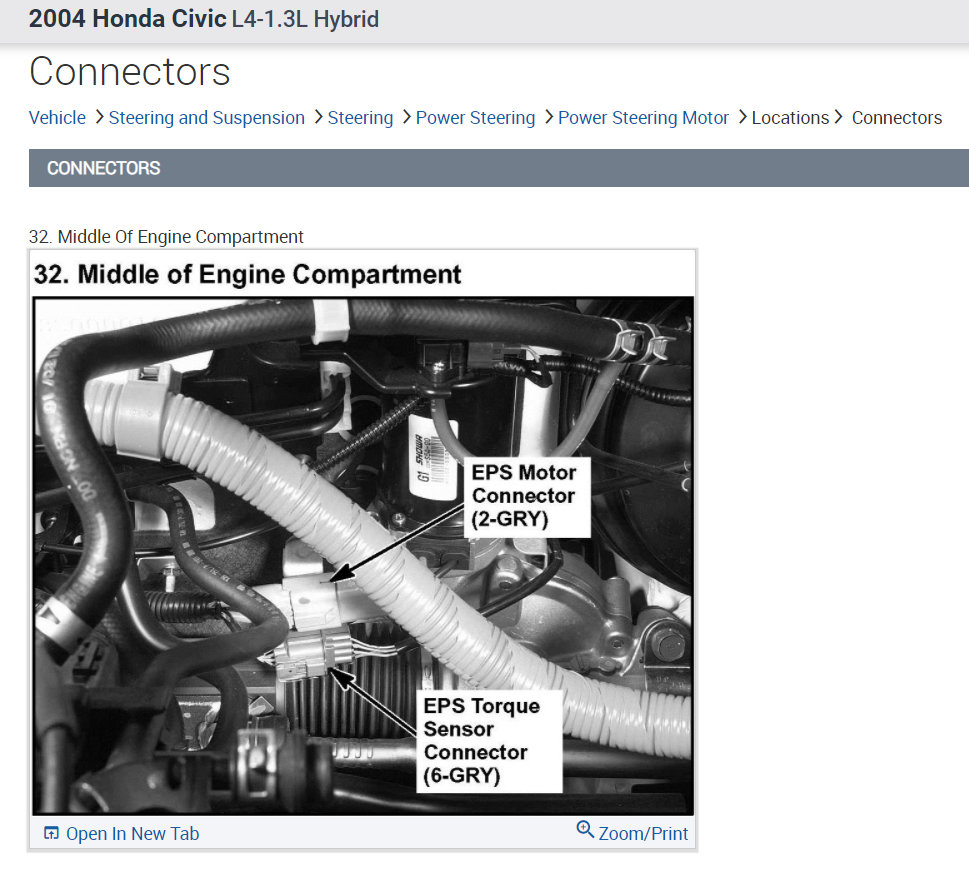Click the Open In New Tab icon
The image size is (969, 883).
(x=51, y=833)
